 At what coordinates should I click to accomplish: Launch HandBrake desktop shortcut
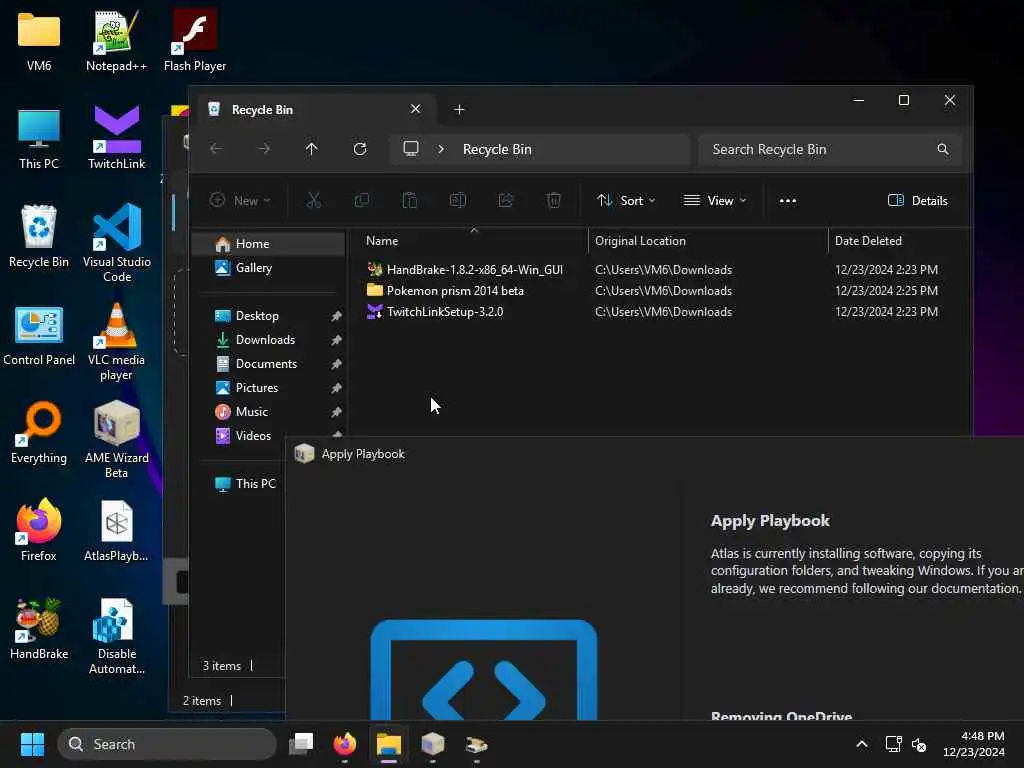39,629
